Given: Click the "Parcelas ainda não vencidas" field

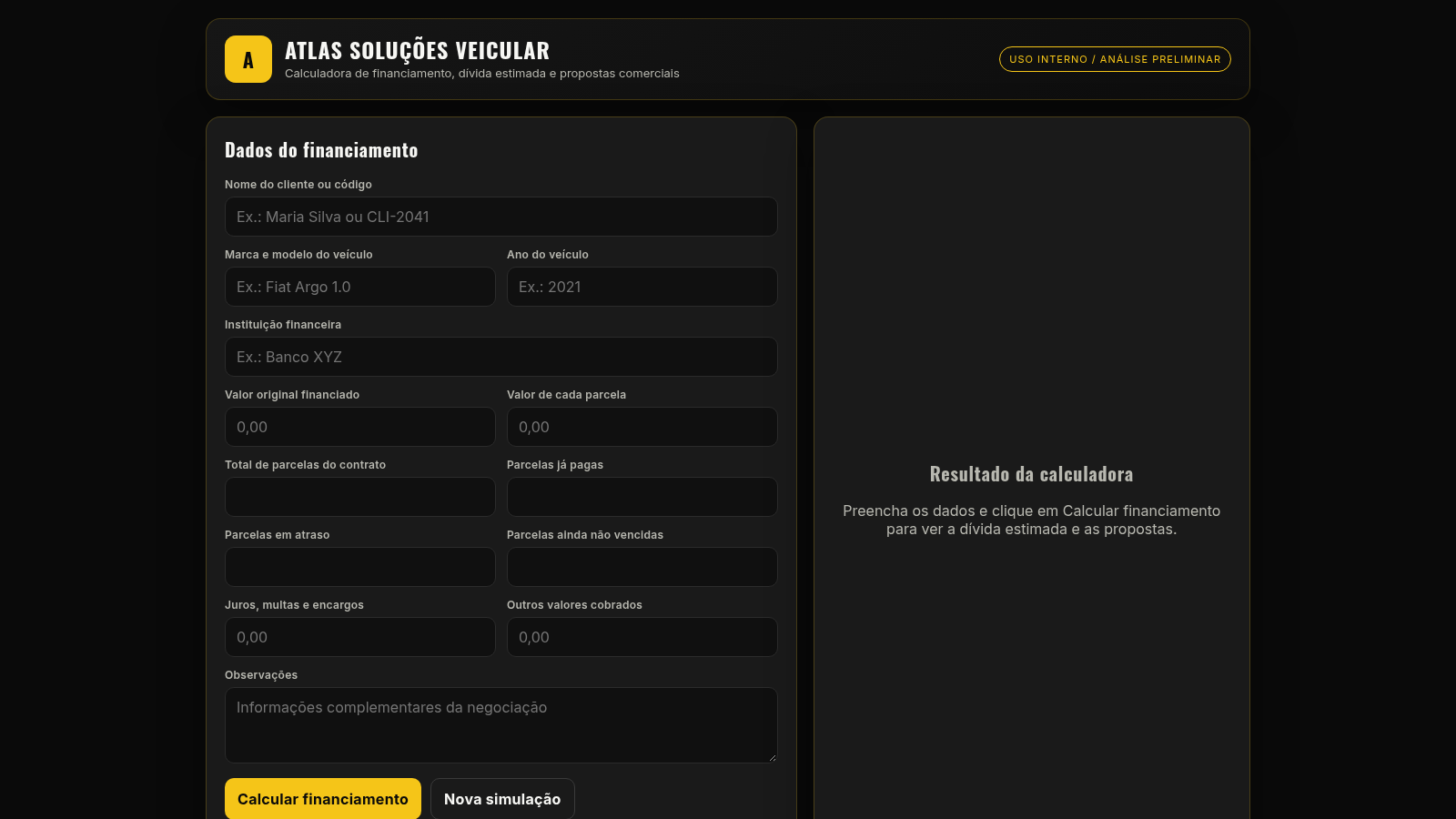Looking at the screenshot, I should point(642,567).
